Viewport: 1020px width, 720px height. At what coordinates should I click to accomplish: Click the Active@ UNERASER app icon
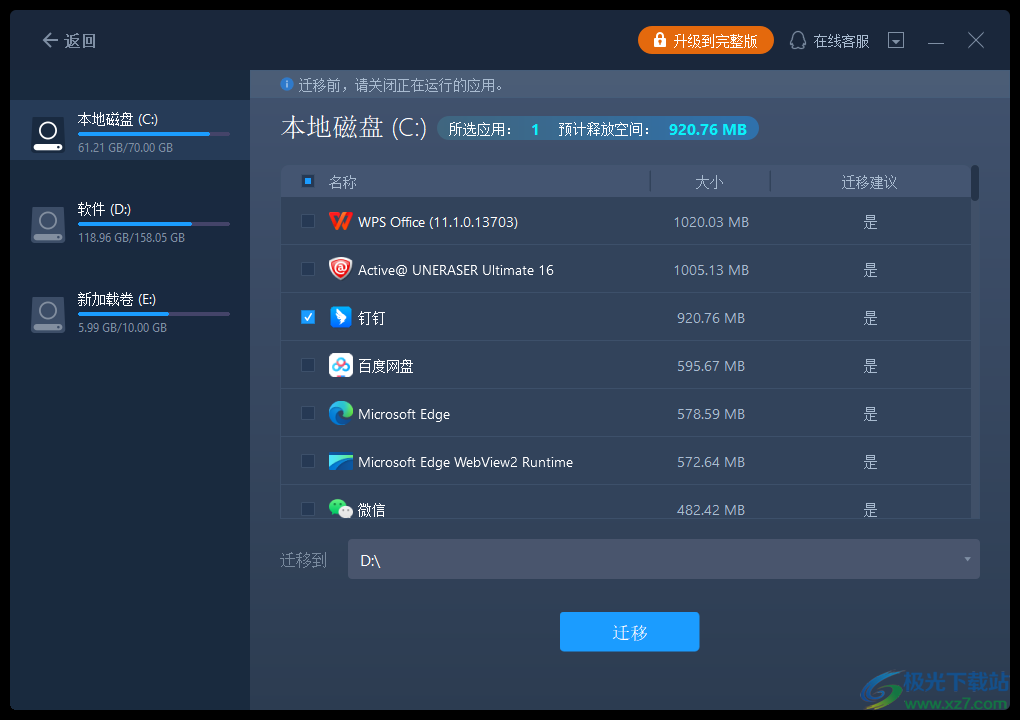(340, 269)
